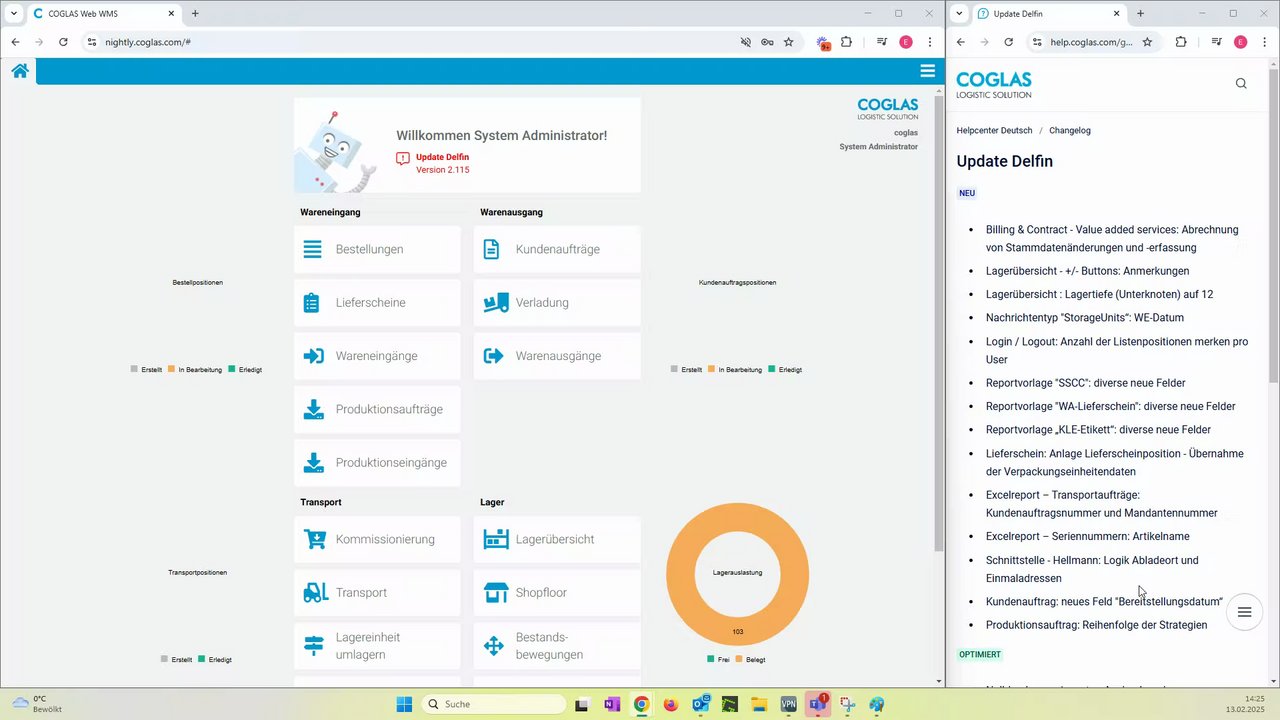Open Kundenaufträge tile

pyautogui.click(x=557, y=249)
